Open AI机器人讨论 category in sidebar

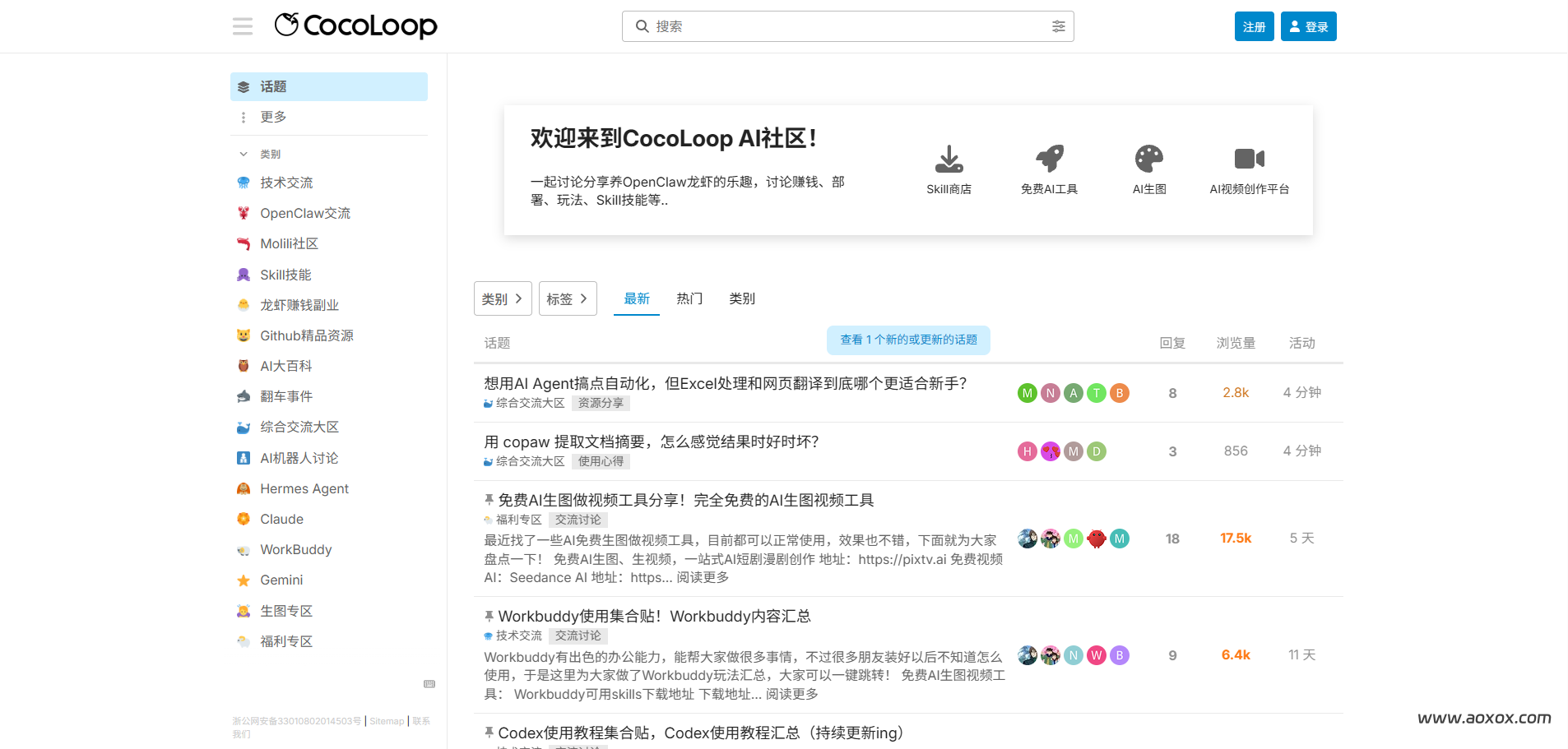click(329, 458)
